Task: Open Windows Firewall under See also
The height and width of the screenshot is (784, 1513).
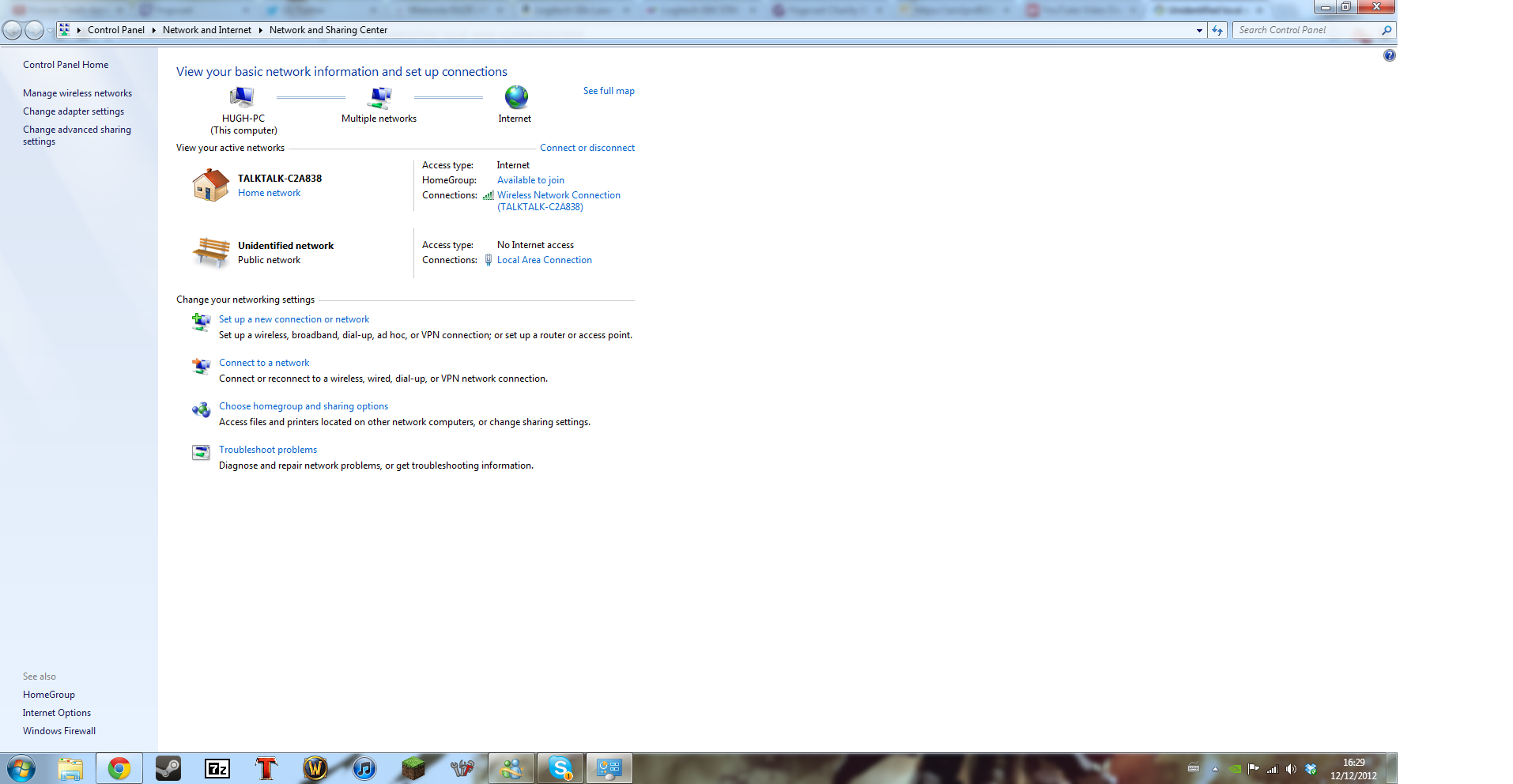Action: tap(59, 731)
